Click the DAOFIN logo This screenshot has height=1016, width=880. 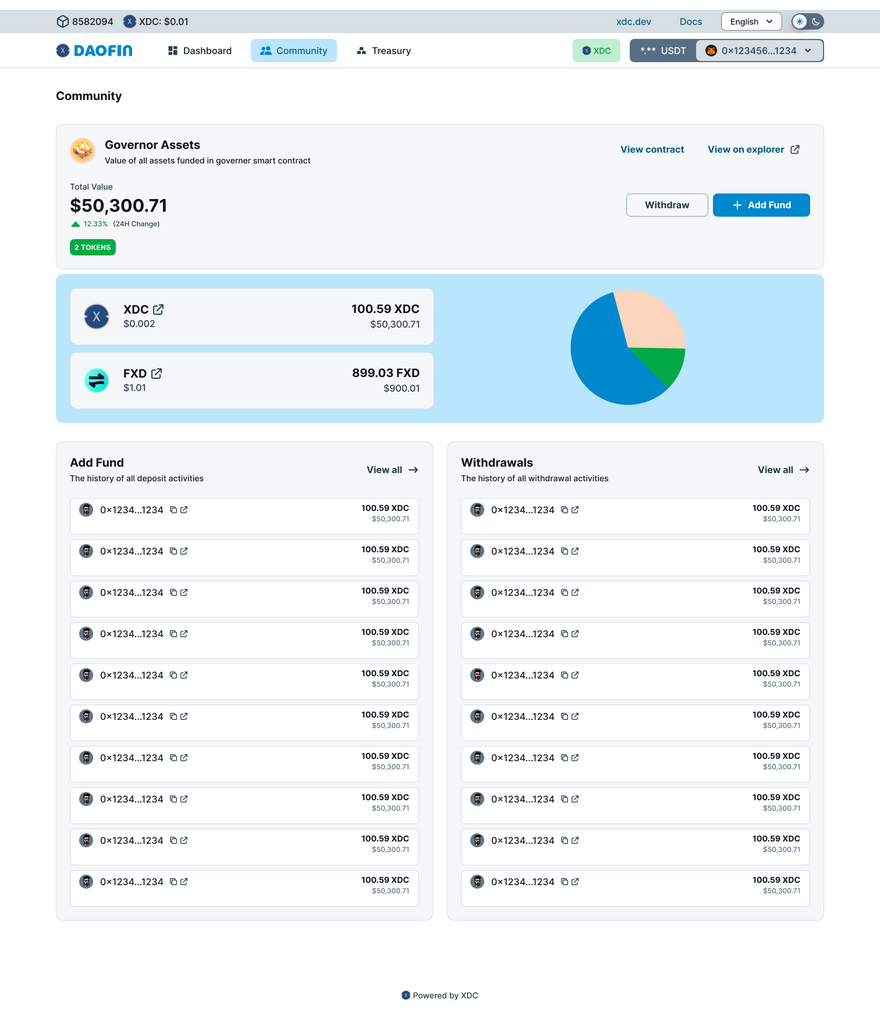[94, 50]
